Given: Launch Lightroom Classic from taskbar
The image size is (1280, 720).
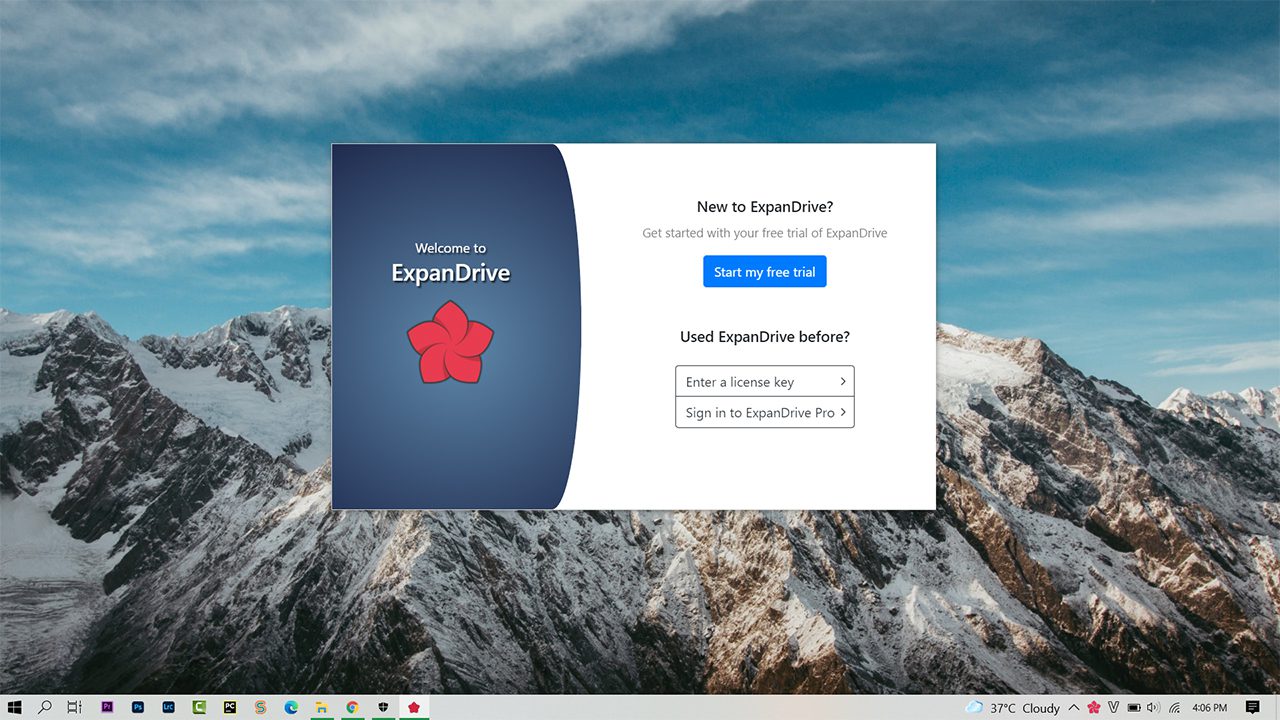Looking at the screenshot, I should point(168,707).
